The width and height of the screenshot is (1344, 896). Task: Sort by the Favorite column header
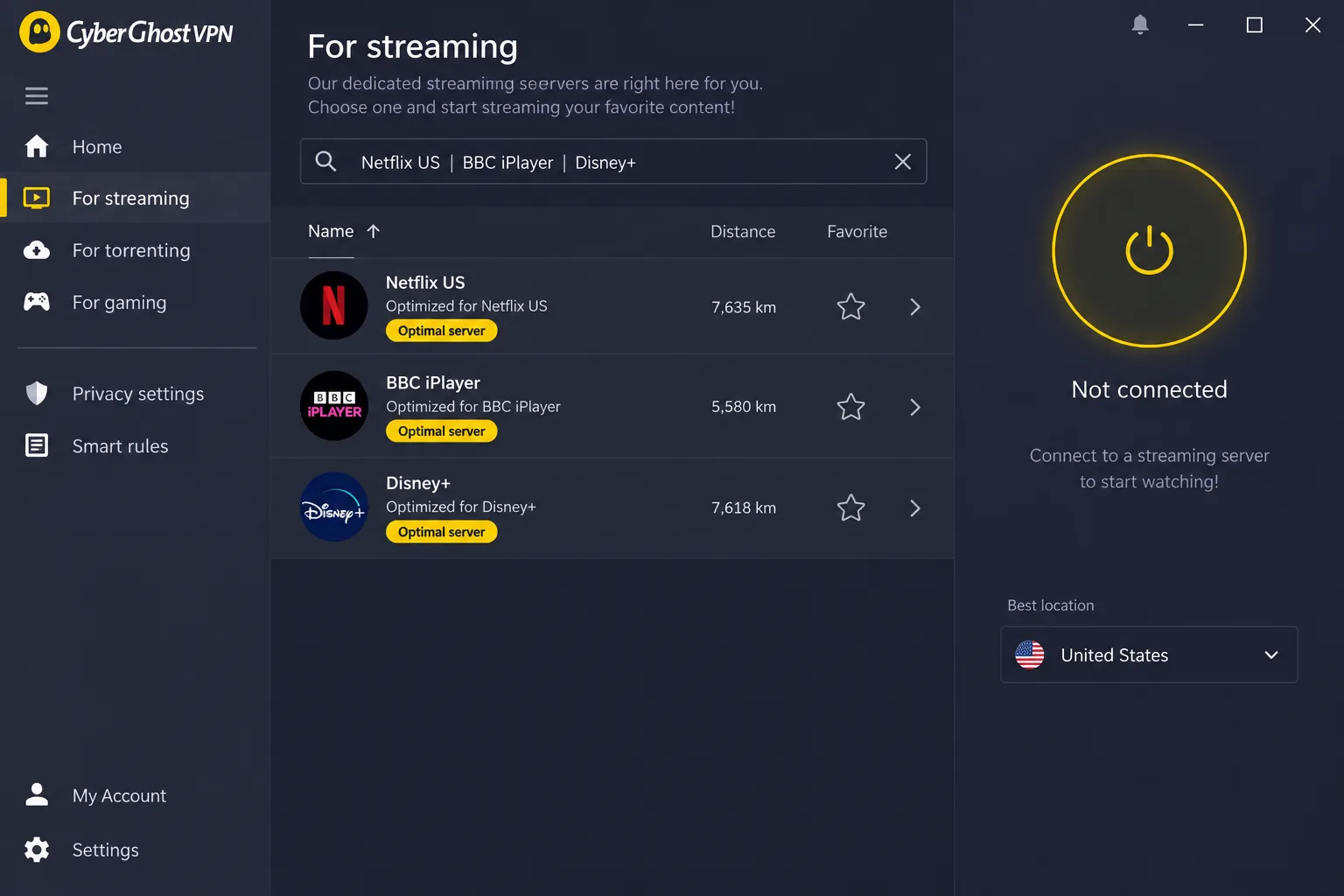coord(857,232)
